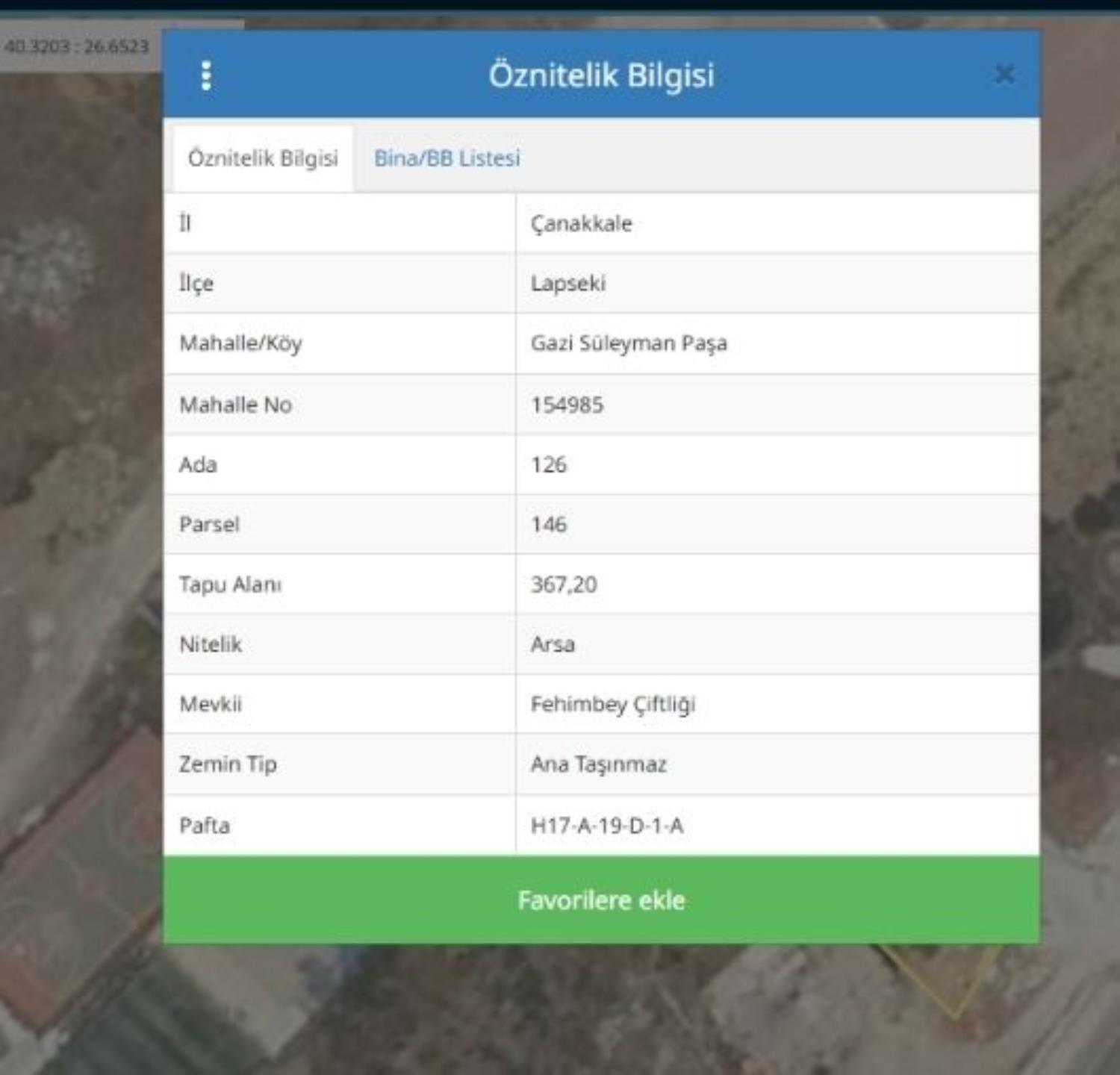The height and width of the screenshot is (1075, 1120).
Task: Click the Gazi Süleyman Paşa neighborhood value
Action: pos(629,343)
